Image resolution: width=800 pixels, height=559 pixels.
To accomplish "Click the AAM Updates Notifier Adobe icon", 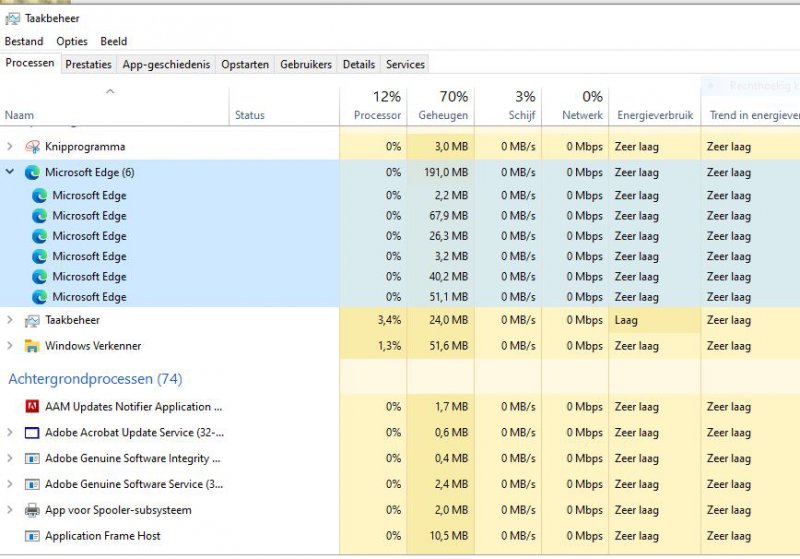I will coord(32,408).
